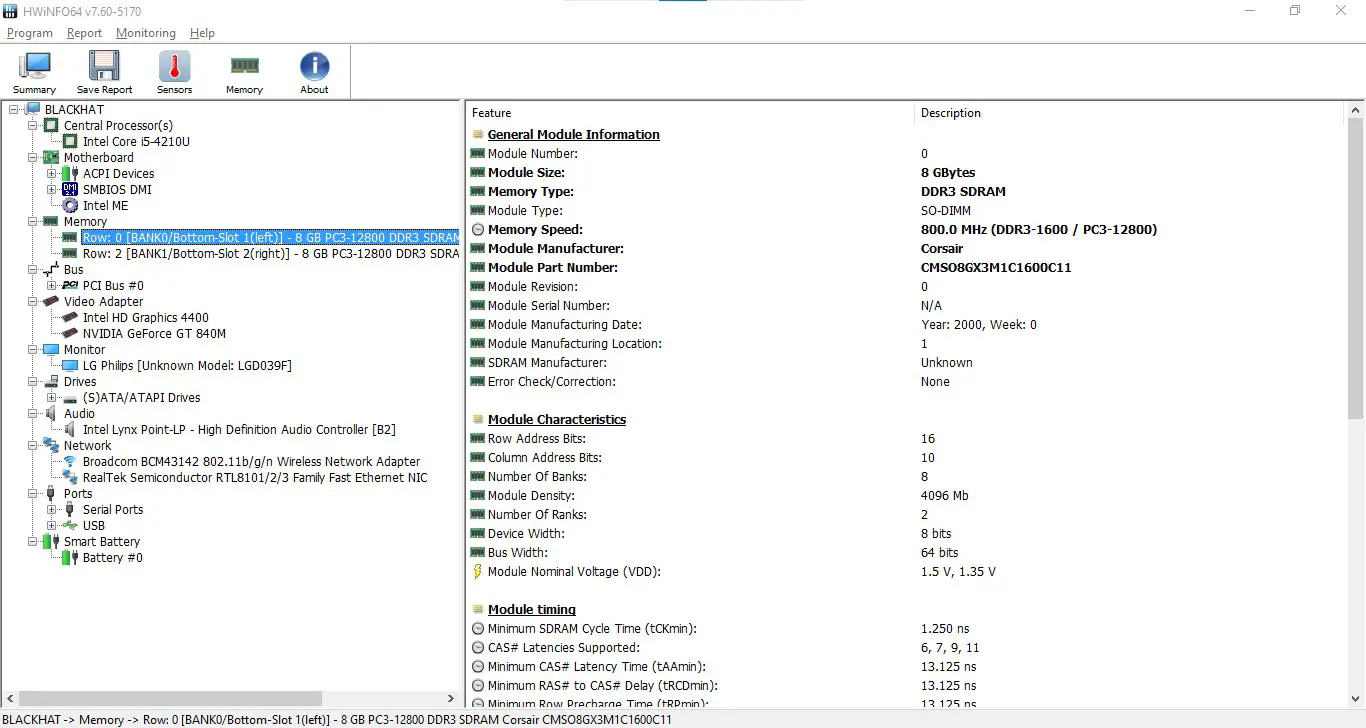Open the Report menu
Screen dimensions: 1366x728
(x=84, y=32)
